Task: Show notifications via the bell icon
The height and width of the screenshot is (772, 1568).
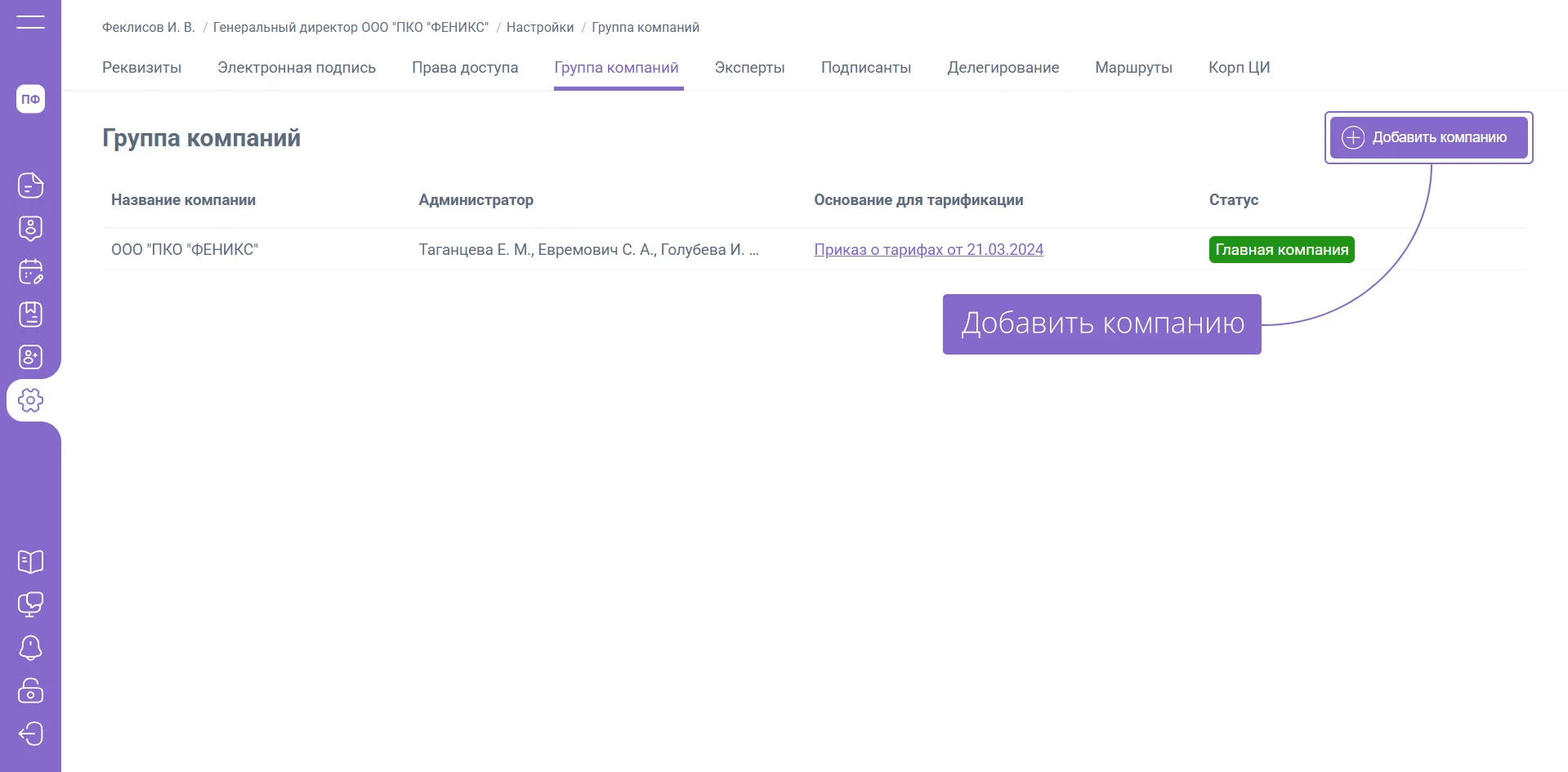Action: coord(30,648)
